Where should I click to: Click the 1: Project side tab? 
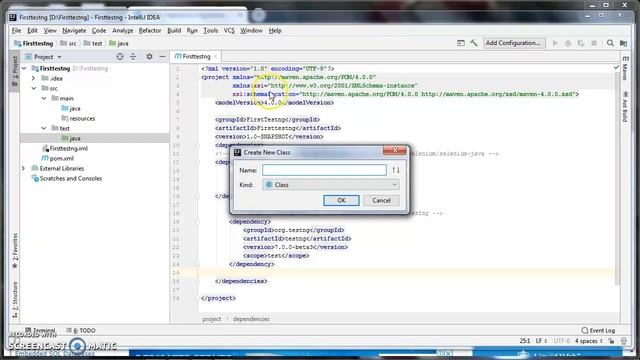coord(15,71)
